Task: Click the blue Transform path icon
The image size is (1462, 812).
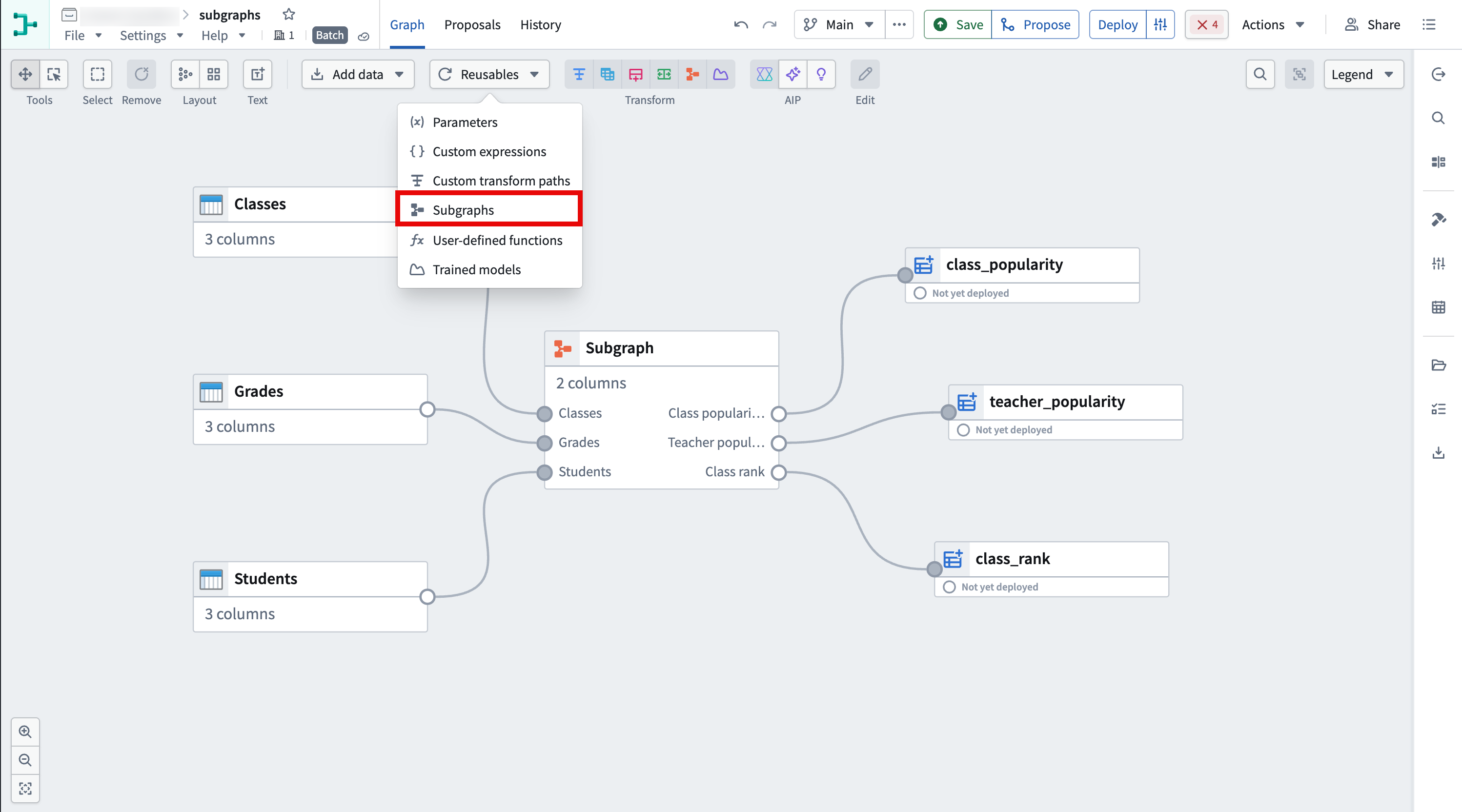Action: tap(579, 74)
